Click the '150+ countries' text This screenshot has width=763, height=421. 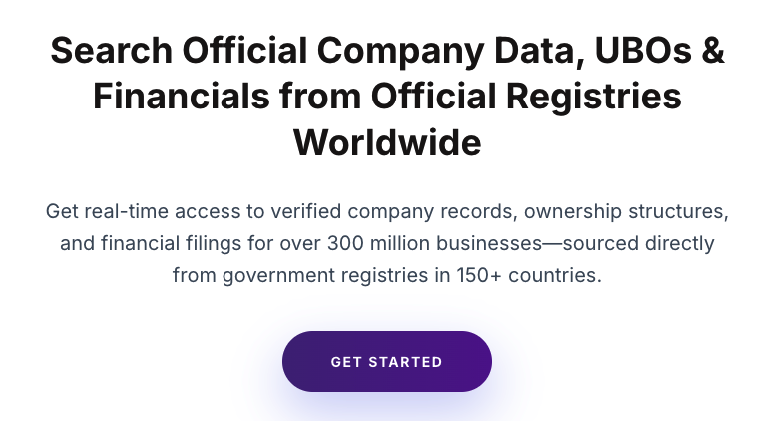click(x=528, y=275)
